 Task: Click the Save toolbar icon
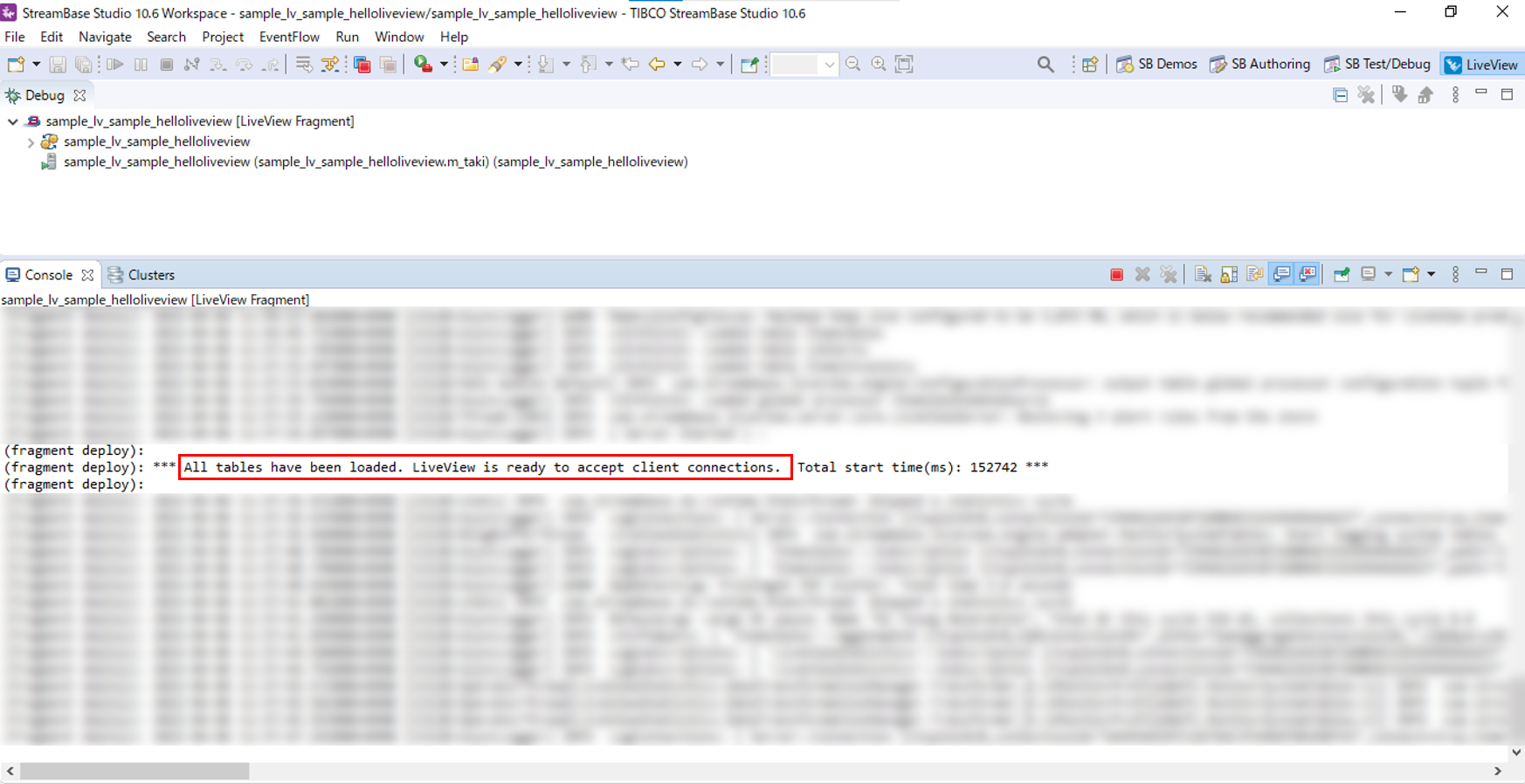(x=58, y=65)
